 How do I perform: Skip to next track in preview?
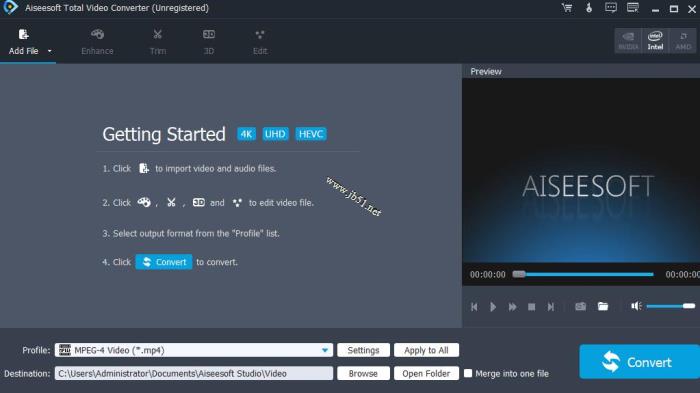point(550,307)
